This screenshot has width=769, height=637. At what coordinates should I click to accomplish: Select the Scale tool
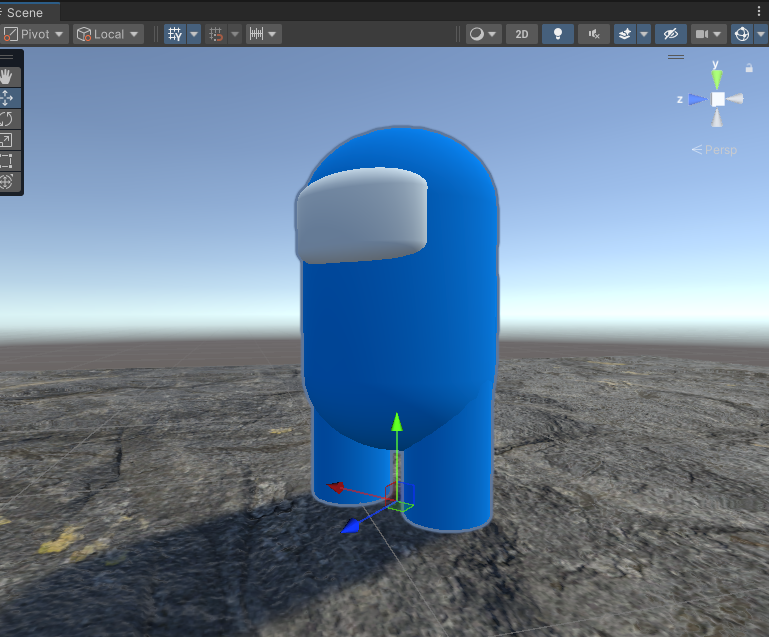[7, 140]
